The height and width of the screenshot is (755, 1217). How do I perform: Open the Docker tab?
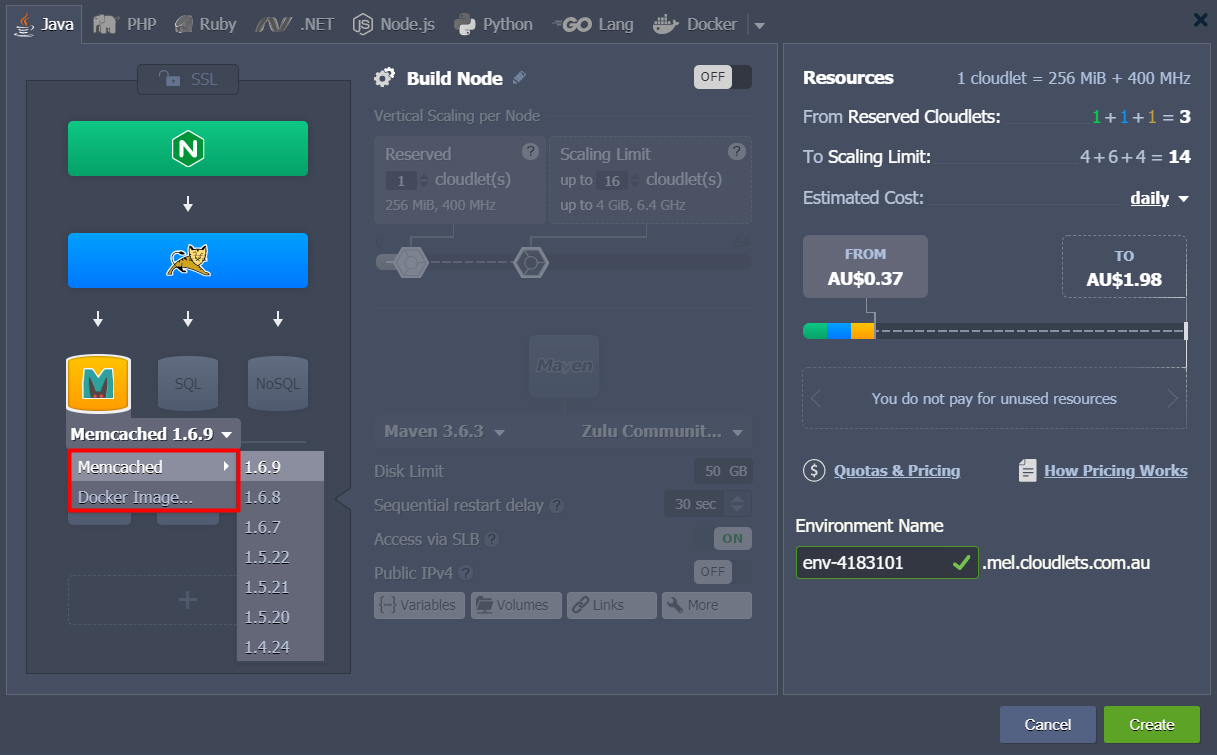click(x=695, y=24)
